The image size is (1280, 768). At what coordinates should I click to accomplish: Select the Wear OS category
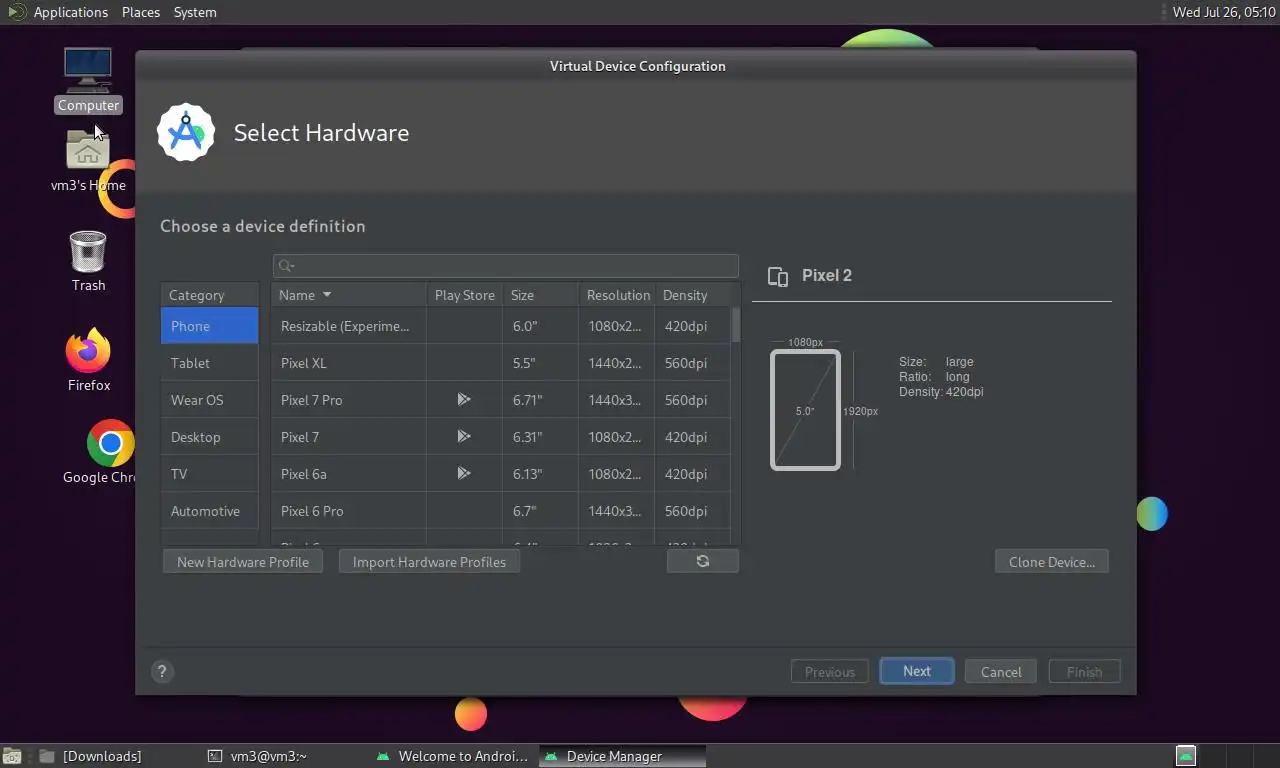(209, 400)
